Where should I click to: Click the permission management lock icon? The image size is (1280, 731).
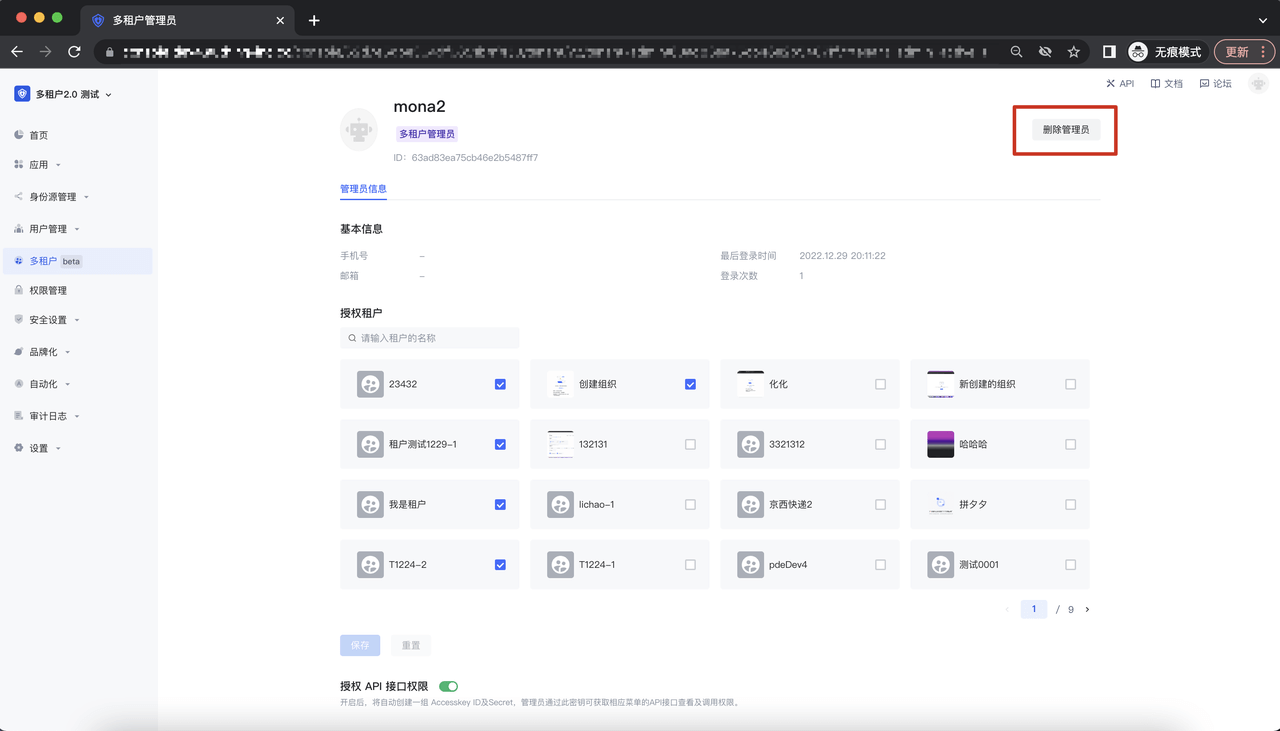(19, 290)
